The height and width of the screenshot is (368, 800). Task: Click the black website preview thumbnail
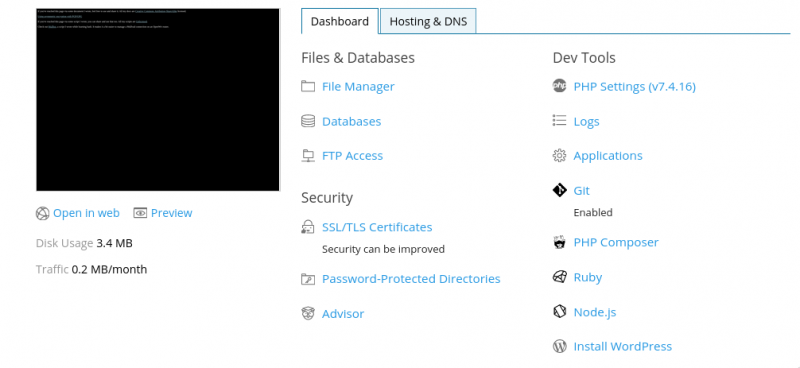pos(158,100)
